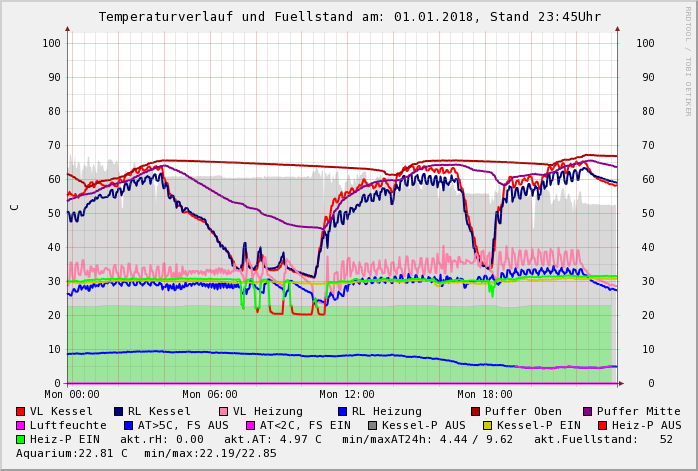698x471 pixels.
Task: Click the Temperaturverlauf und Fuellstand chart title
Action: tap(349, 17)
